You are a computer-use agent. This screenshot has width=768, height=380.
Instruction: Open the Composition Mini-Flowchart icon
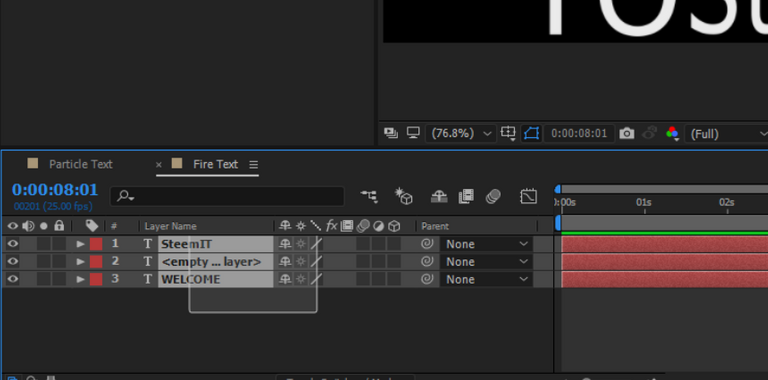pyautogui.click(x=369, y=197)
